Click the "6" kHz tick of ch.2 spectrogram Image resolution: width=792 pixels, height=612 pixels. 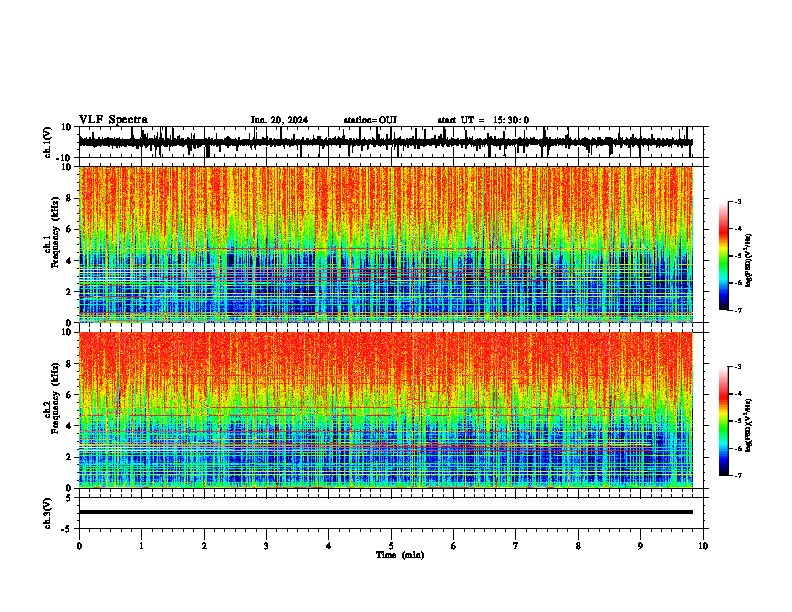69,395
